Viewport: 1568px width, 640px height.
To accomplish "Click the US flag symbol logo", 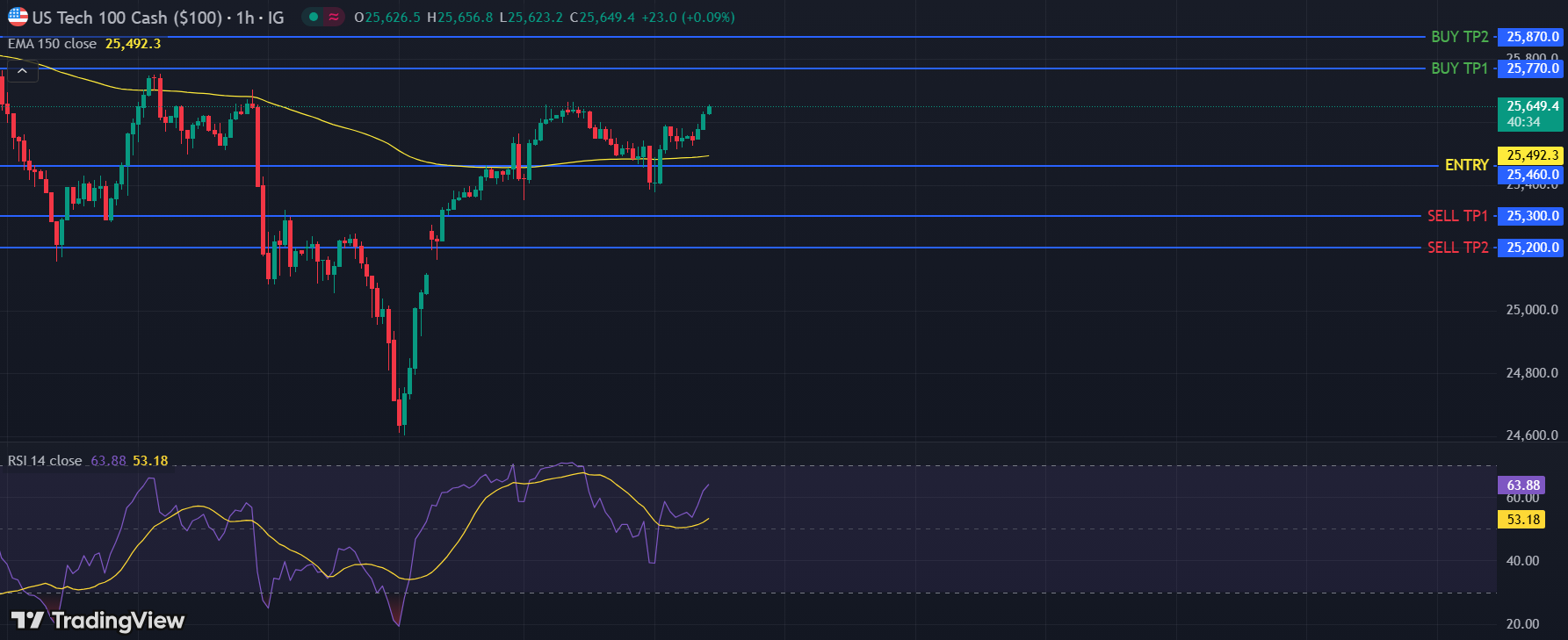I will [x=18, y=17].
